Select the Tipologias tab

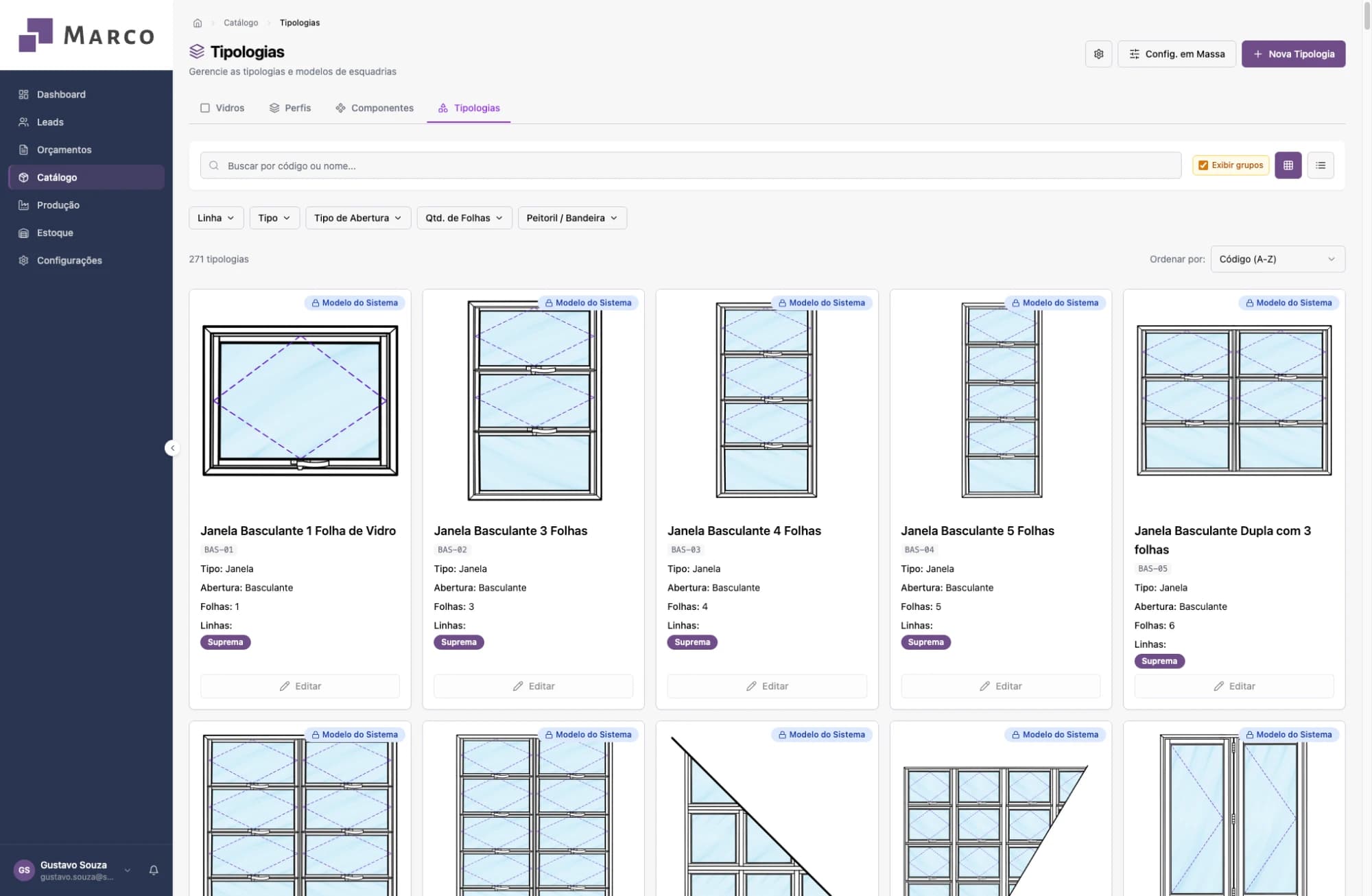[x=469, y=108]
